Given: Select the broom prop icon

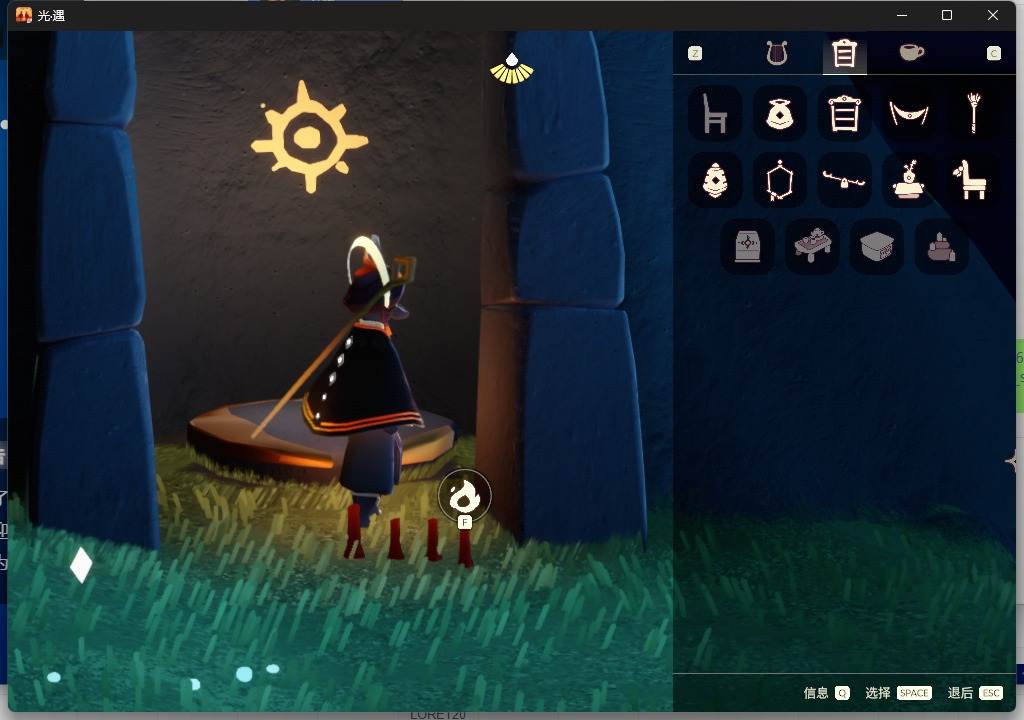Looking at the screenshot, I should [973, 113].
